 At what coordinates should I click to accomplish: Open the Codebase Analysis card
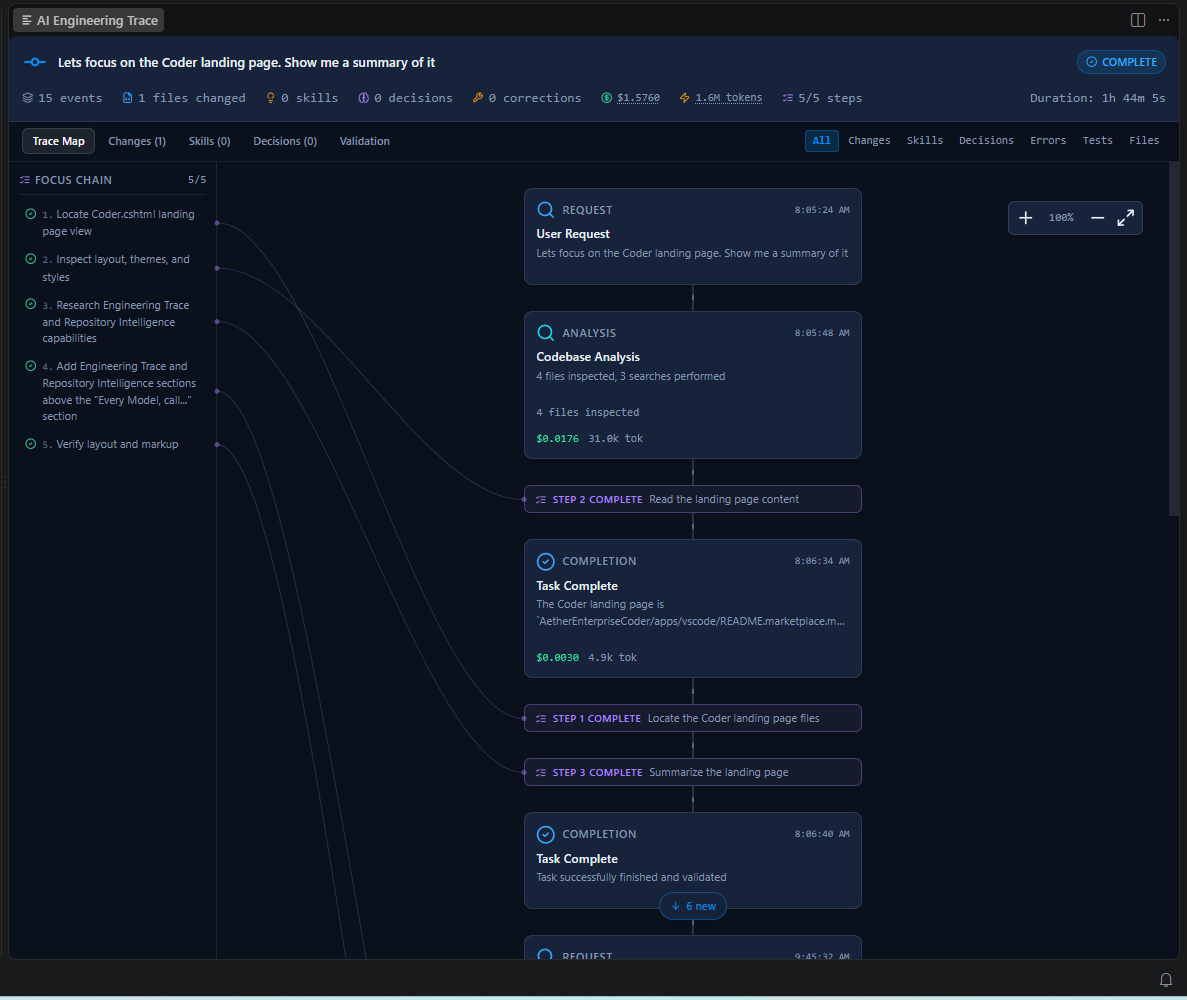(693, 385)
